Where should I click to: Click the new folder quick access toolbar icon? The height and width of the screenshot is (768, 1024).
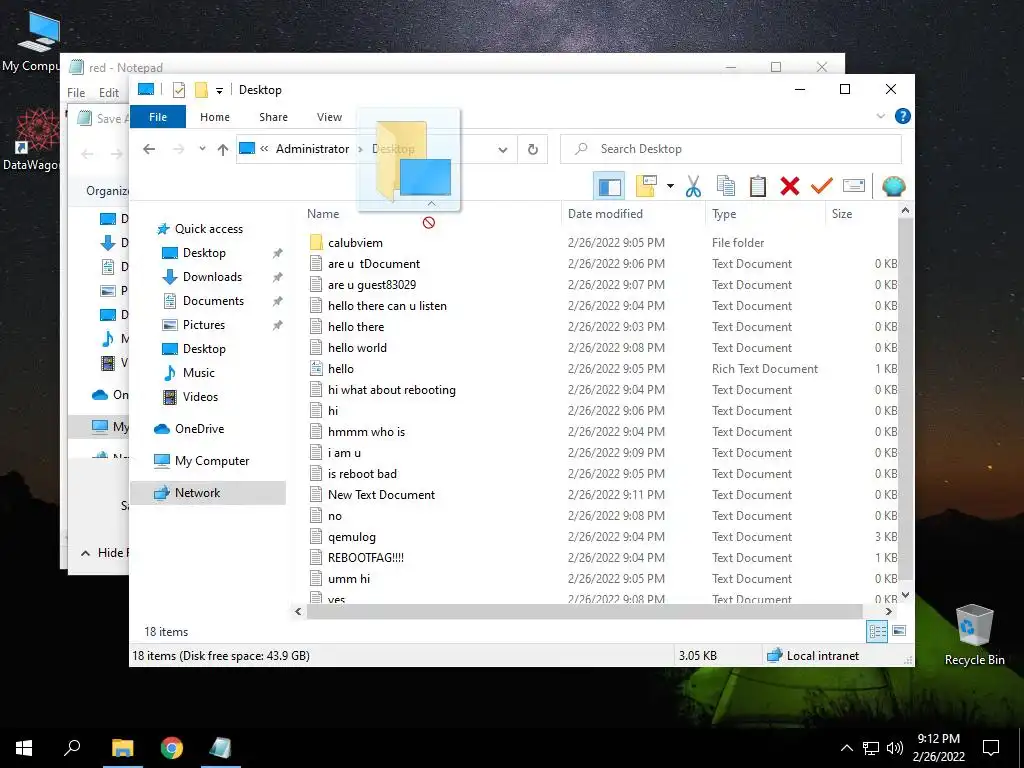point(201,90)
